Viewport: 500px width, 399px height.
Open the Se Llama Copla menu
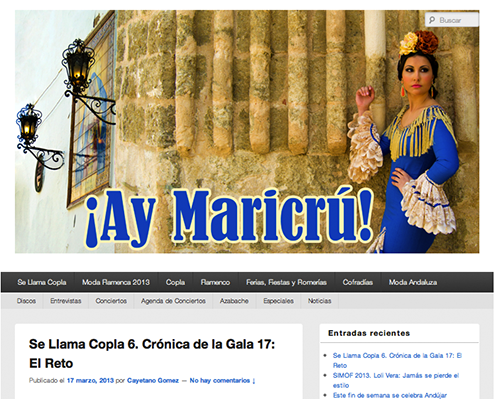tap(42, 282)
